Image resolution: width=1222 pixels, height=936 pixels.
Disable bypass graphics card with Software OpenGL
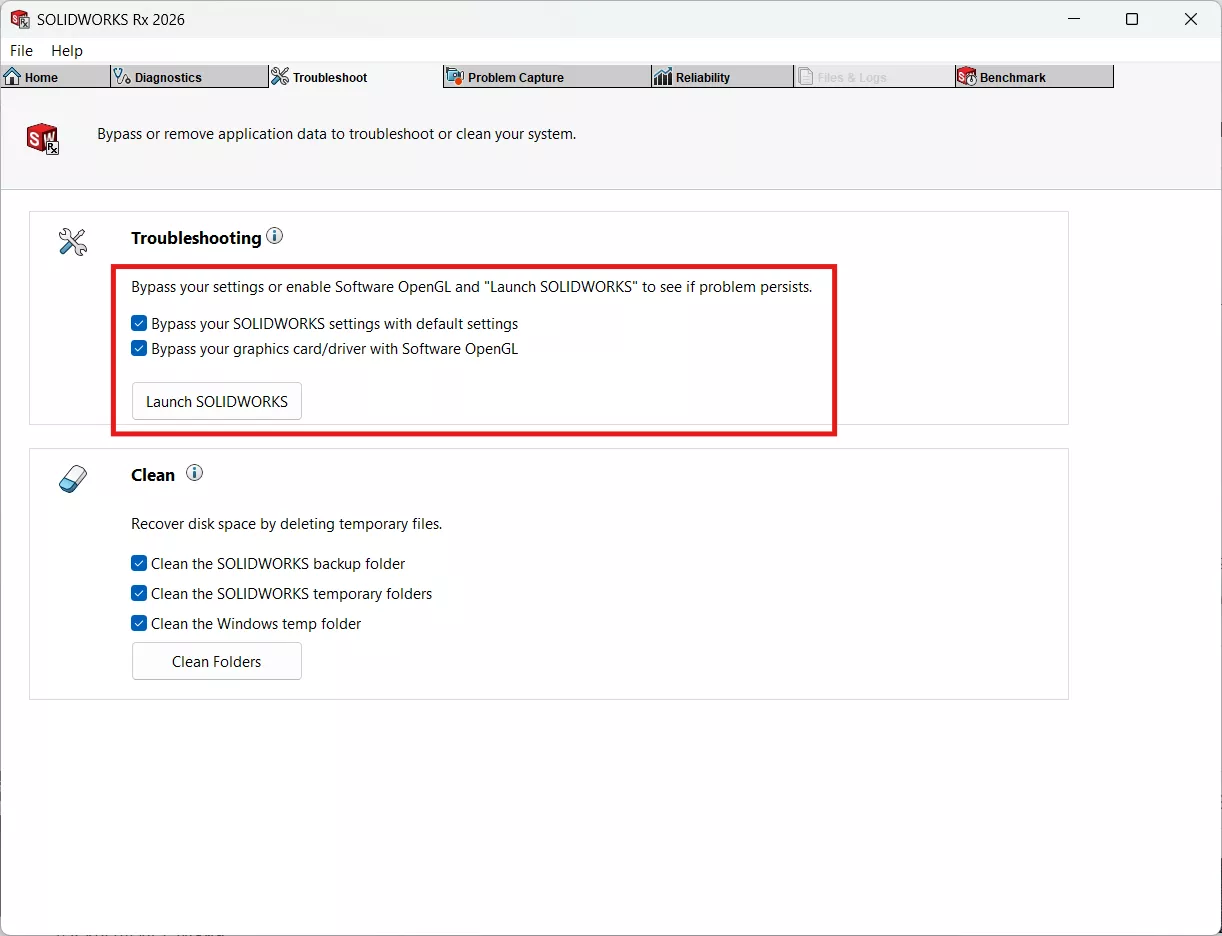[139, 348]
